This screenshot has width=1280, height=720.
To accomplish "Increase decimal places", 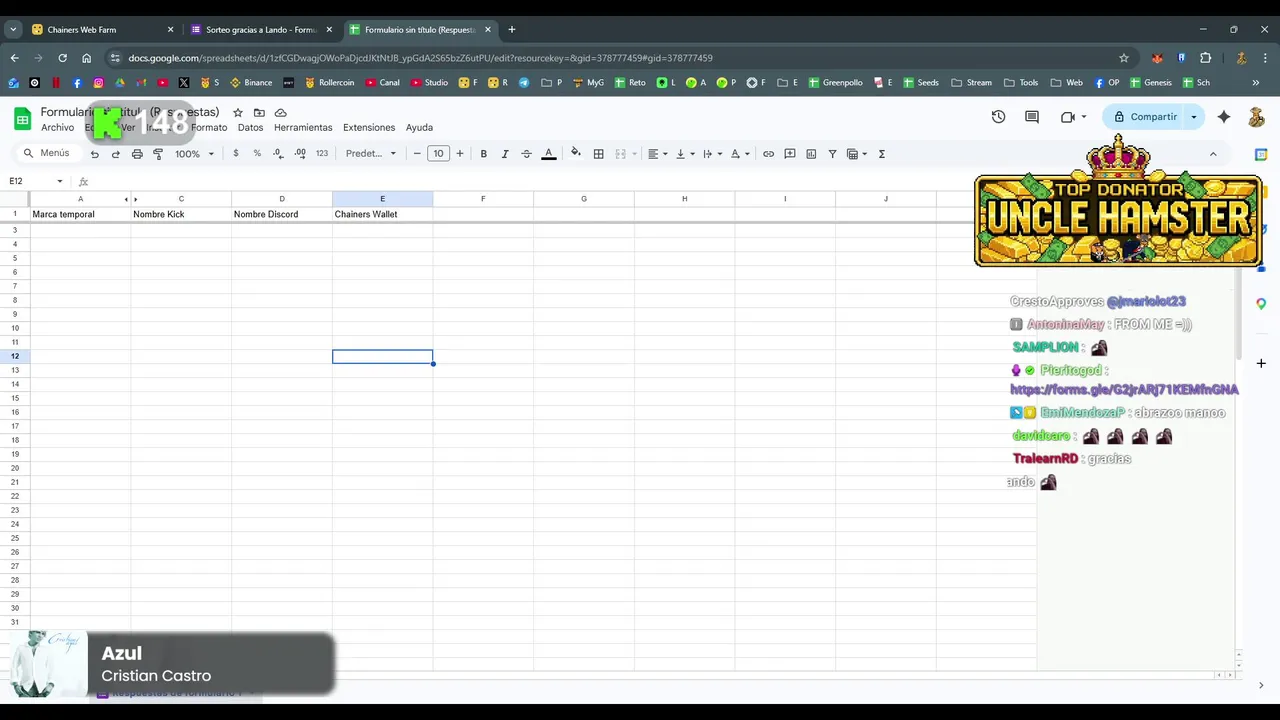I will click(x=300, y=154).
